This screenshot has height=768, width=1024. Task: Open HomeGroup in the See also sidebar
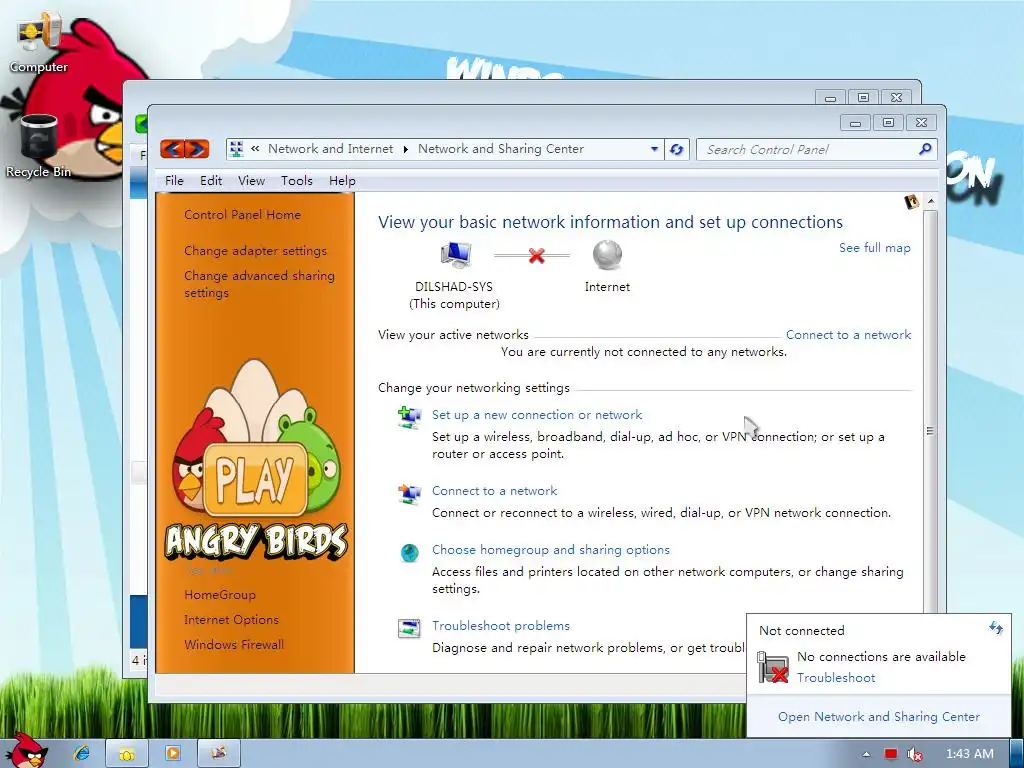(220, 595)
